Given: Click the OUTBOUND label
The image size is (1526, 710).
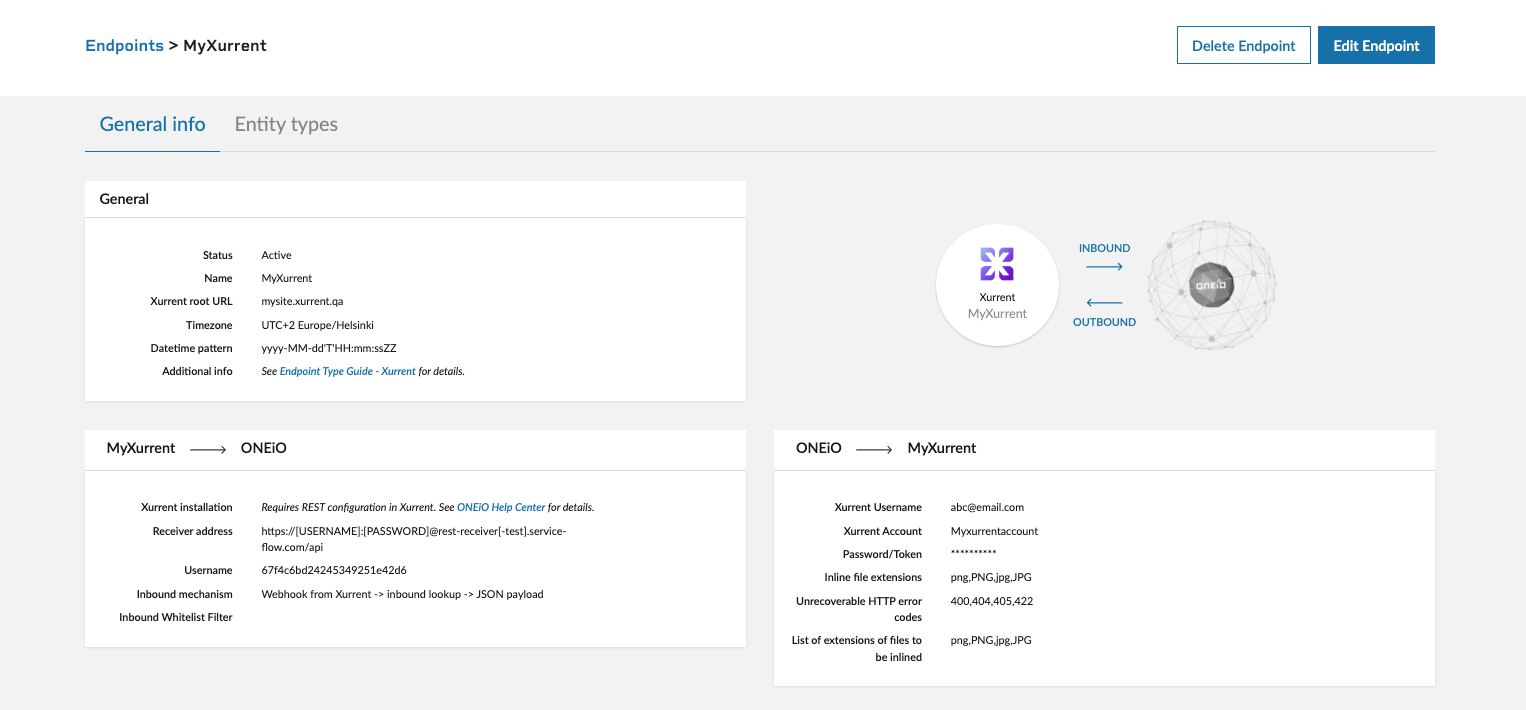Looking at the screenshot, I should coord(1104,322).
